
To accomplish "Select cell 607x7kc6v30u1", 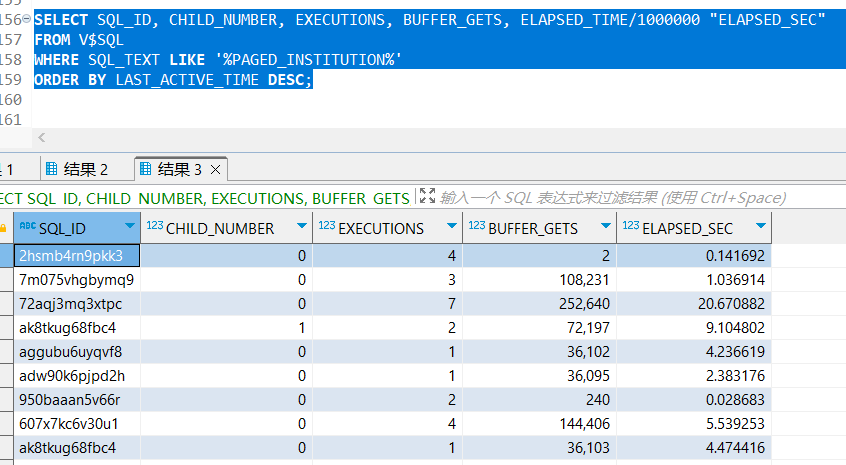I will [x=77, y=423].
